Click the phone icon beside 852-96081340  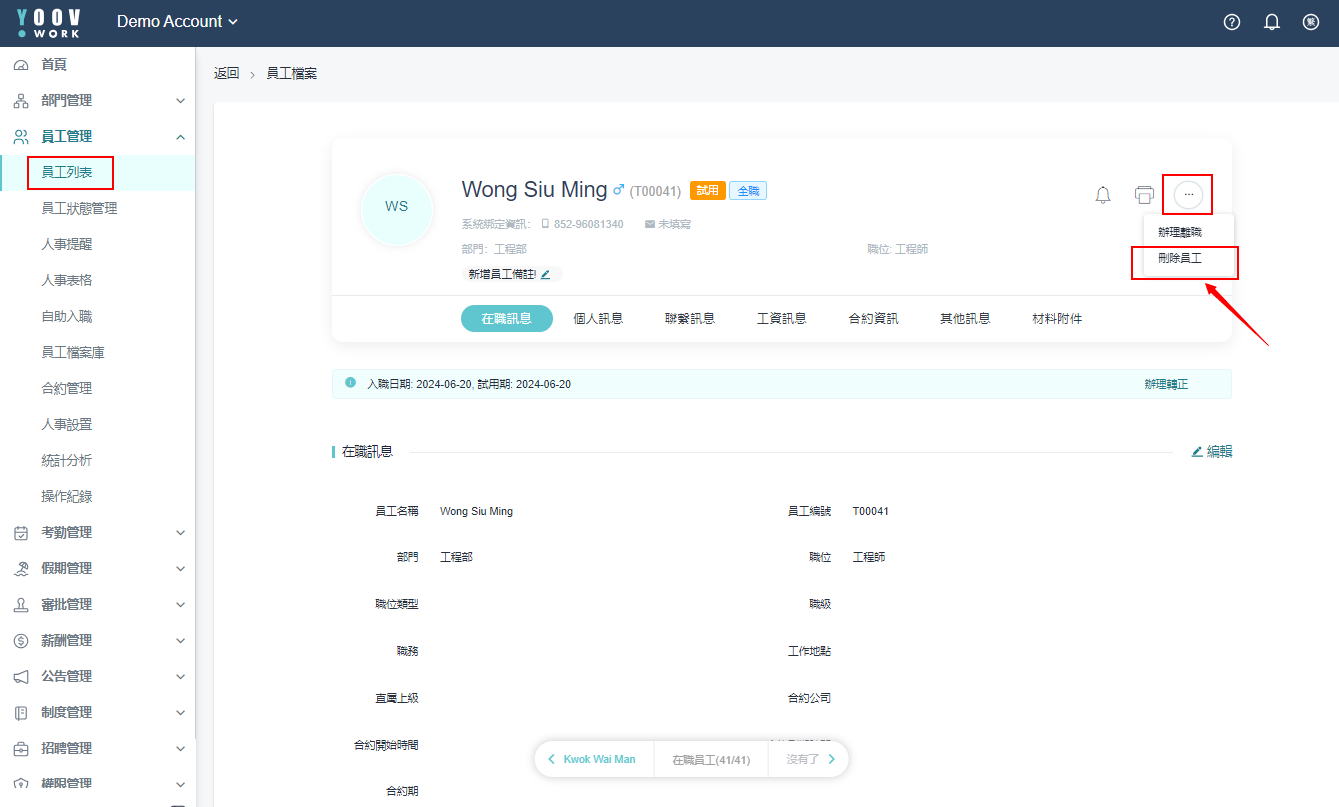[x=545, y=224]
